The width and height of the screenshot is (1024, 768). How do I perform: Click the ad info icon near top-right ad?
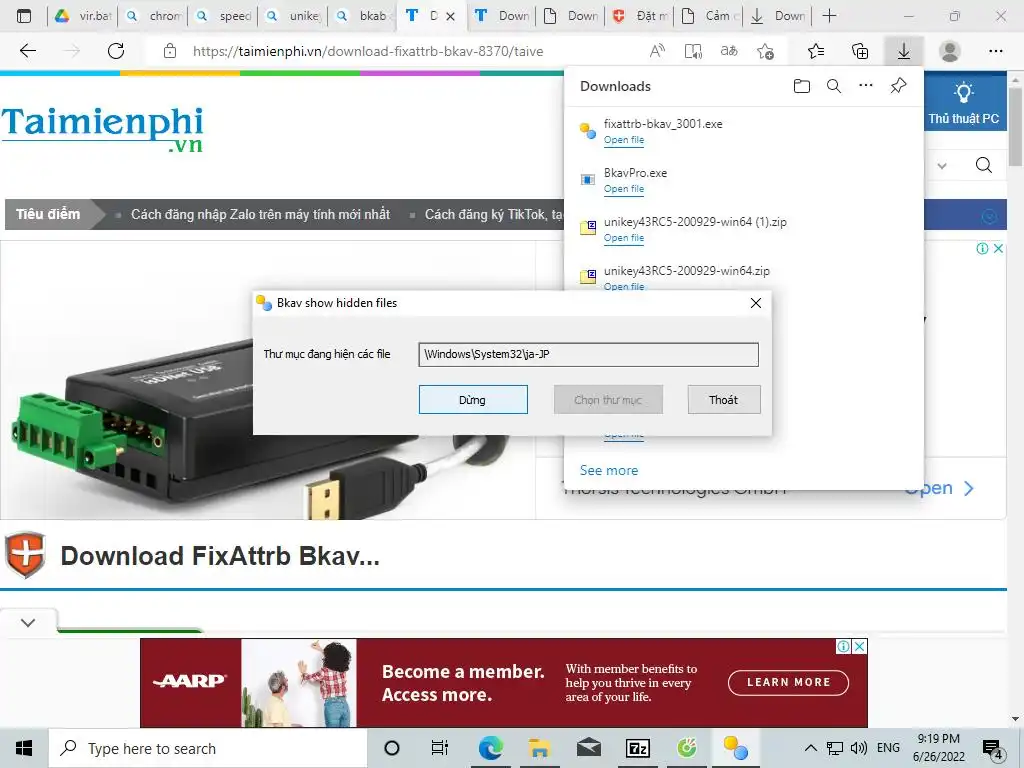click(x=982, y=248)
